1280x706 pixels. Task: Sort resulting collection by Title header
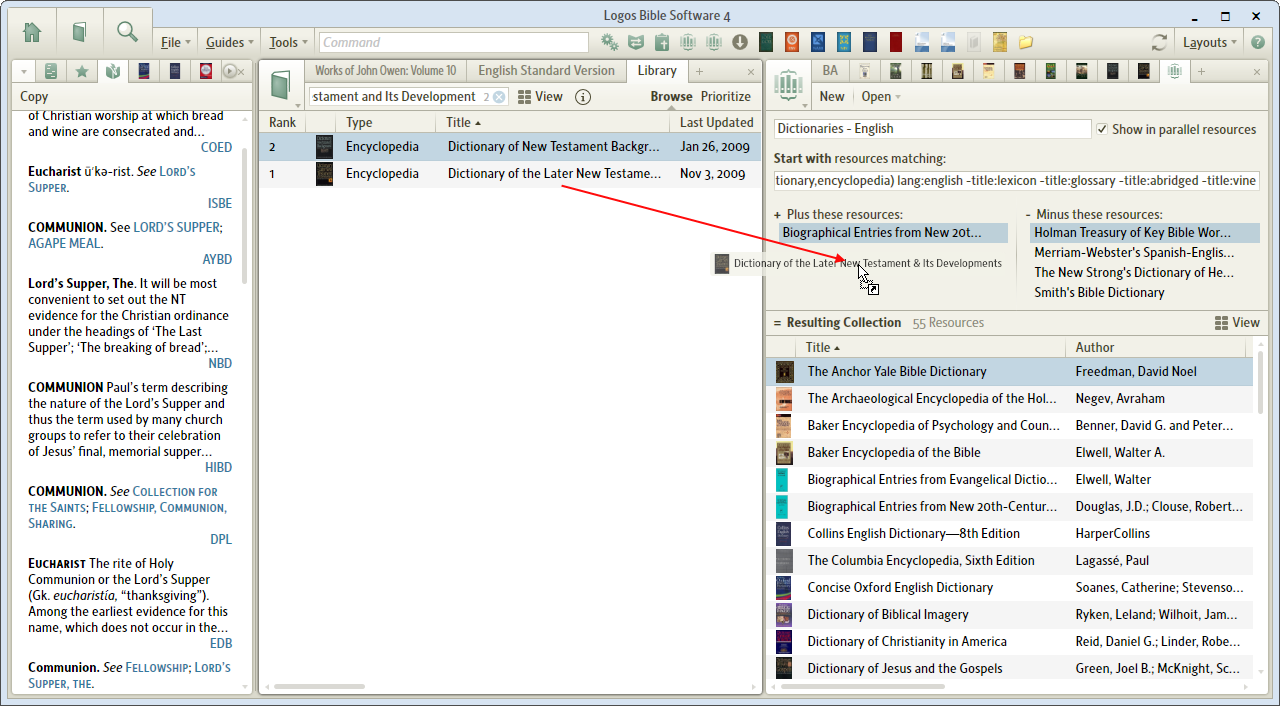click(932, 347)
